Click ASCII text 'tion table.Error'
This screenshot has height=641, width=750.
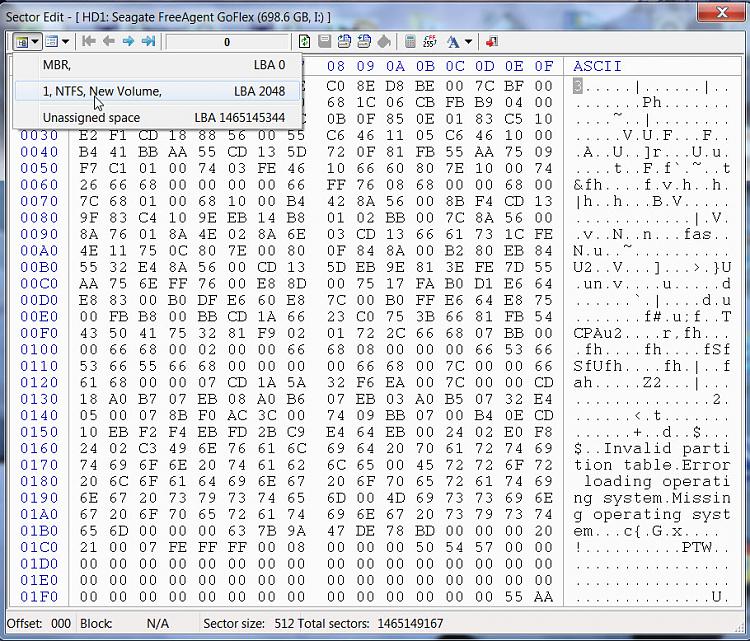652,465
